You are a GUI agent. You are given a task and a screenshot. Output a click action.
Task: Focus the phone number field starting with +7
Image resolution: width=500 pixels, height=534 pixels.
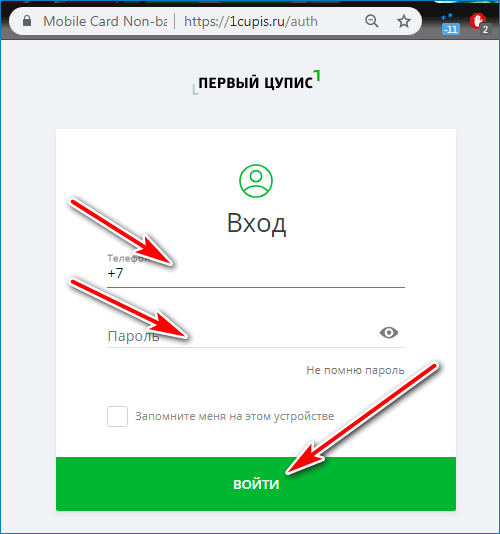[256, 274]
